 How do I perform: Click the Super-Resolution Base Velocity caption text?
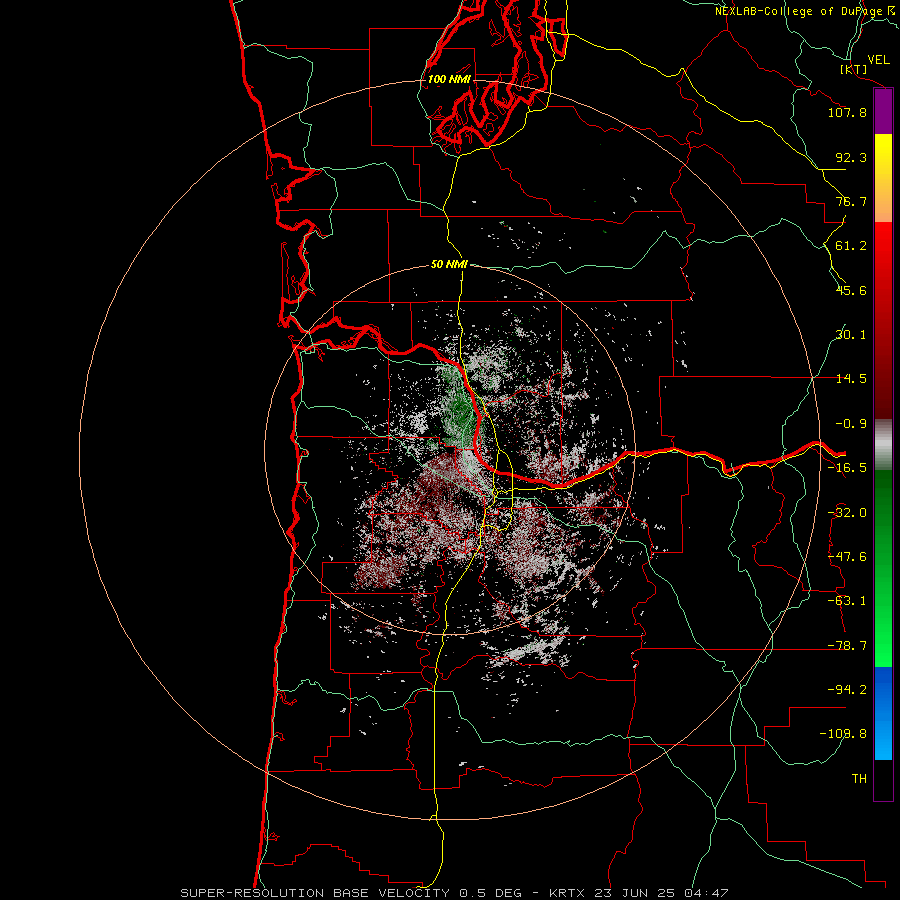[455, 893]
